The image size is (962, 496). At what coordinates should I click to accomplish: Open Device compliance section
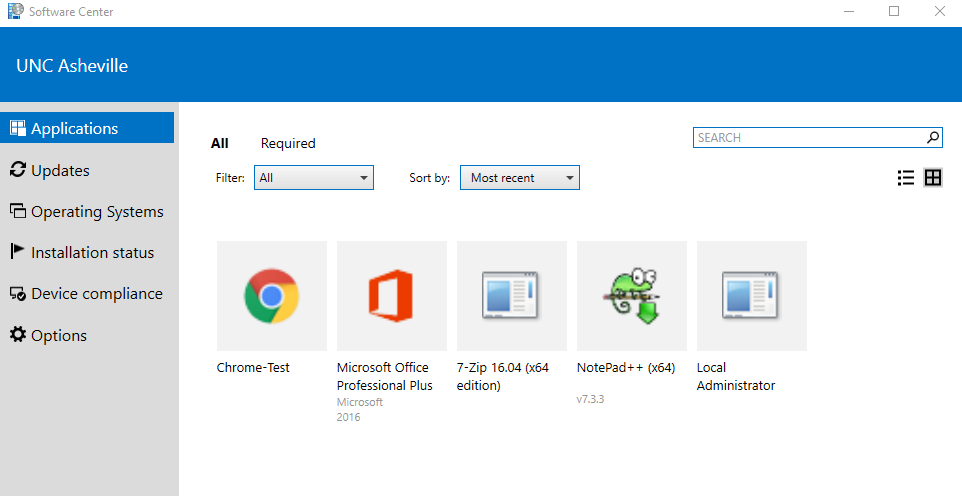(96, 294)
